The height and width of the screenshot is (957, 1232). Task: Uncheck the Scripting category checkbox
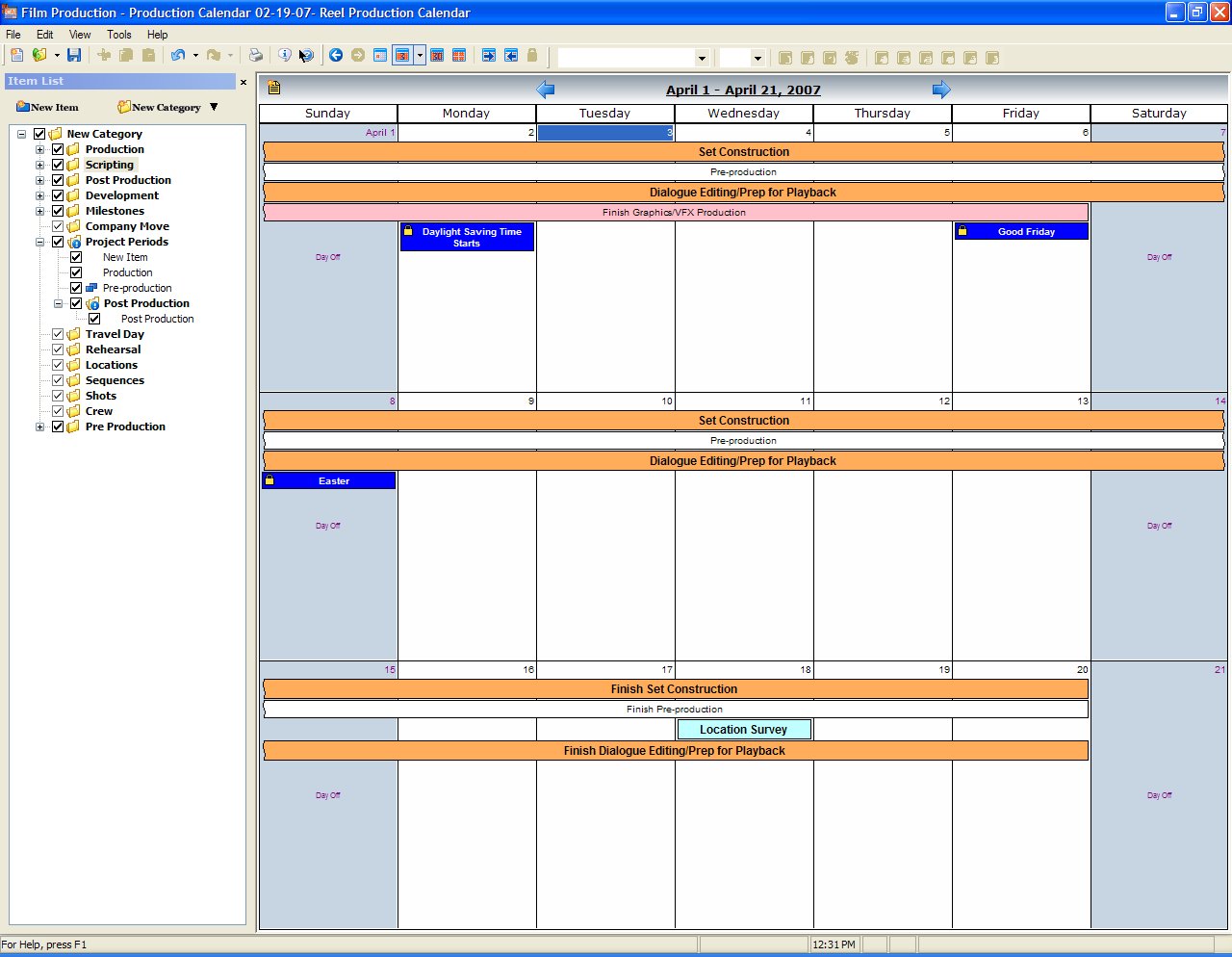point(58,165)
